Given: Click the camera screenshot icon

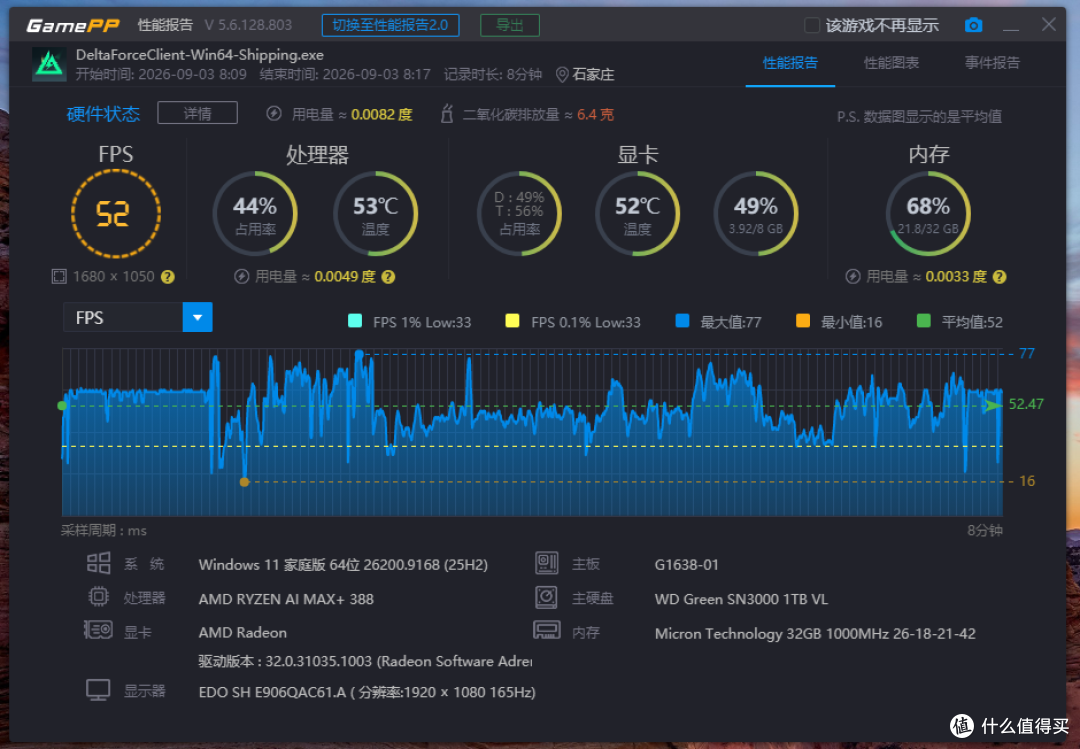Looking at the screenshot, I should 973,25.
